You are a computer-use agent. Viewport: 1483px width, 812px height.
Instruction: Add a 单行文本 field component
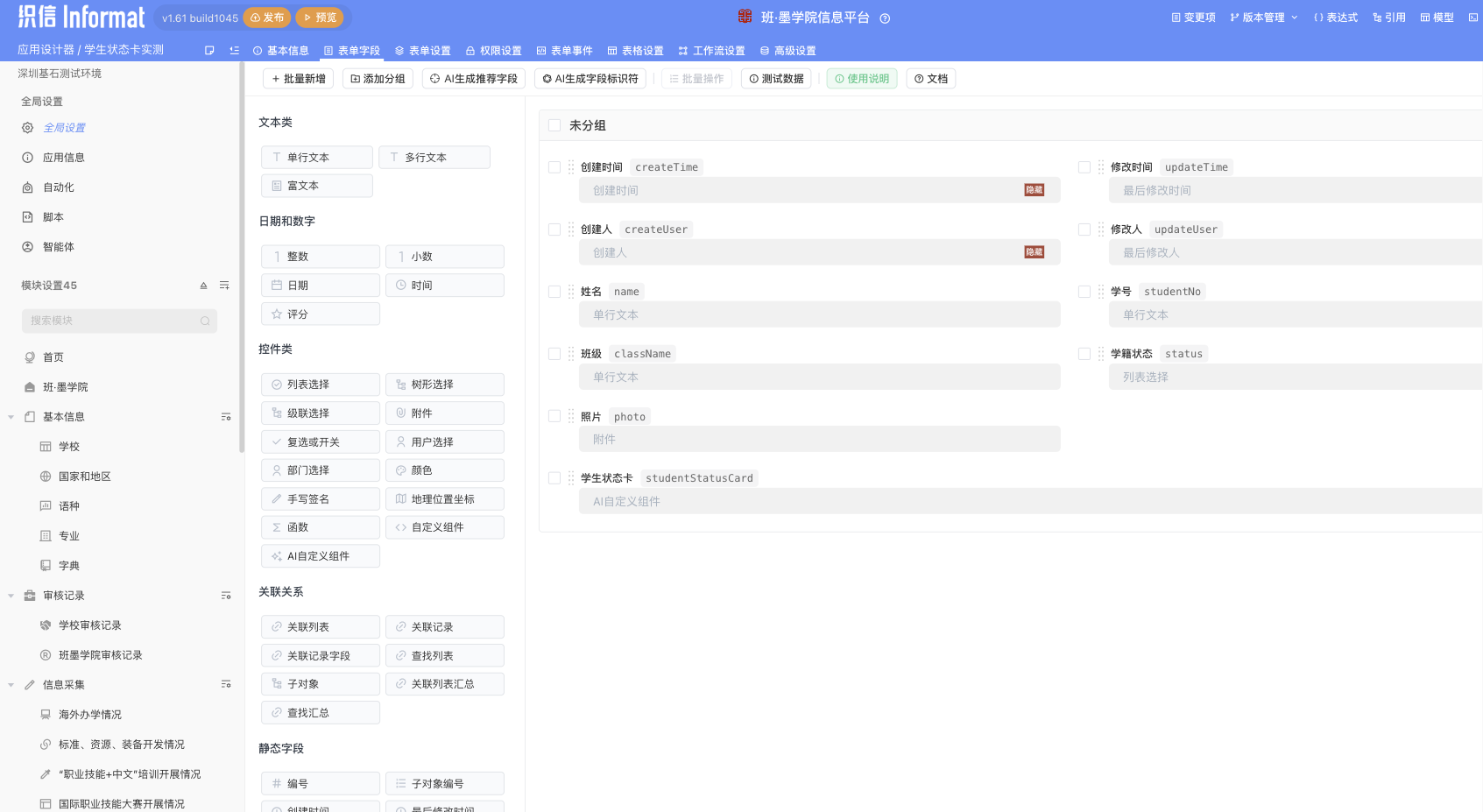click(317, 158)
